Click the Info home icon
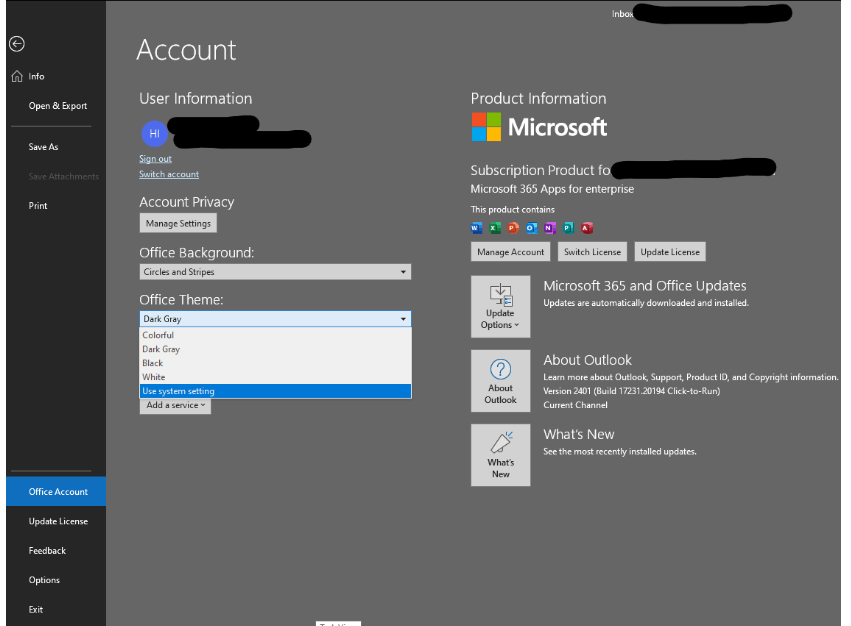851x626 pixels. (17, 76)
